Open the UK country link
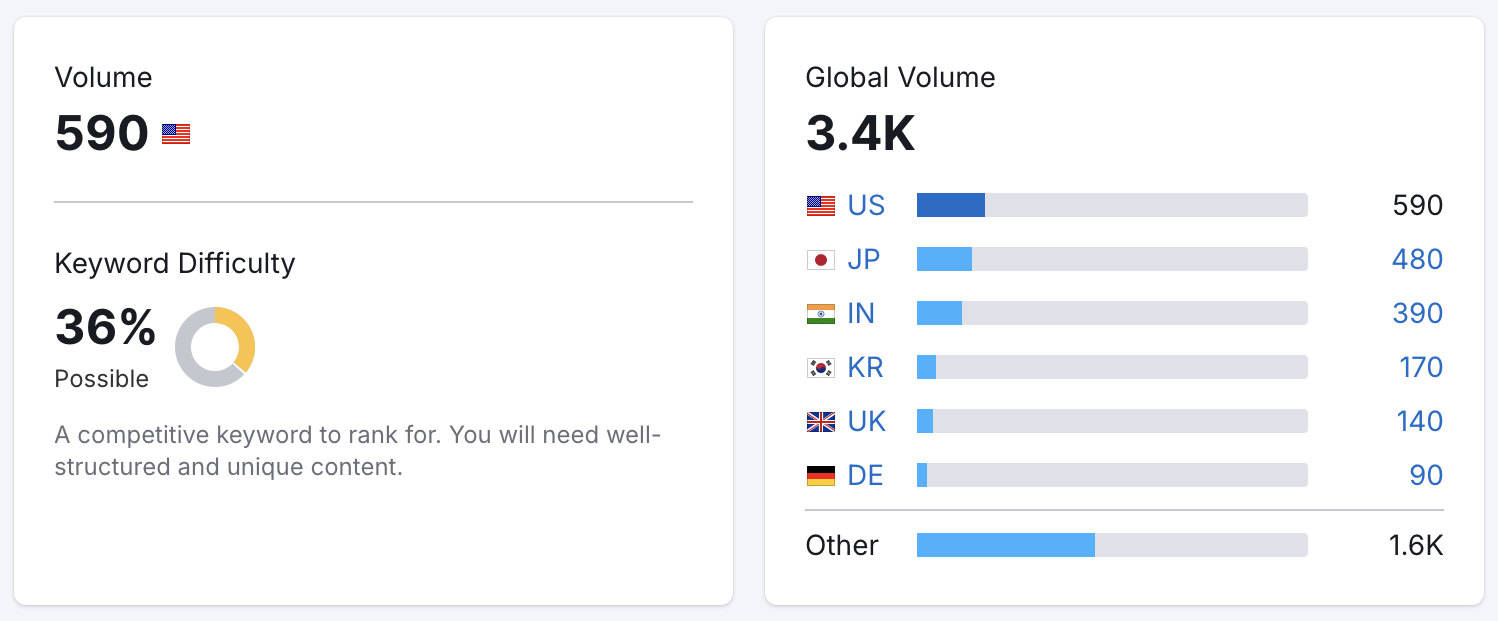The height and width of the screenshot is (621, 1498). (867, 422)
